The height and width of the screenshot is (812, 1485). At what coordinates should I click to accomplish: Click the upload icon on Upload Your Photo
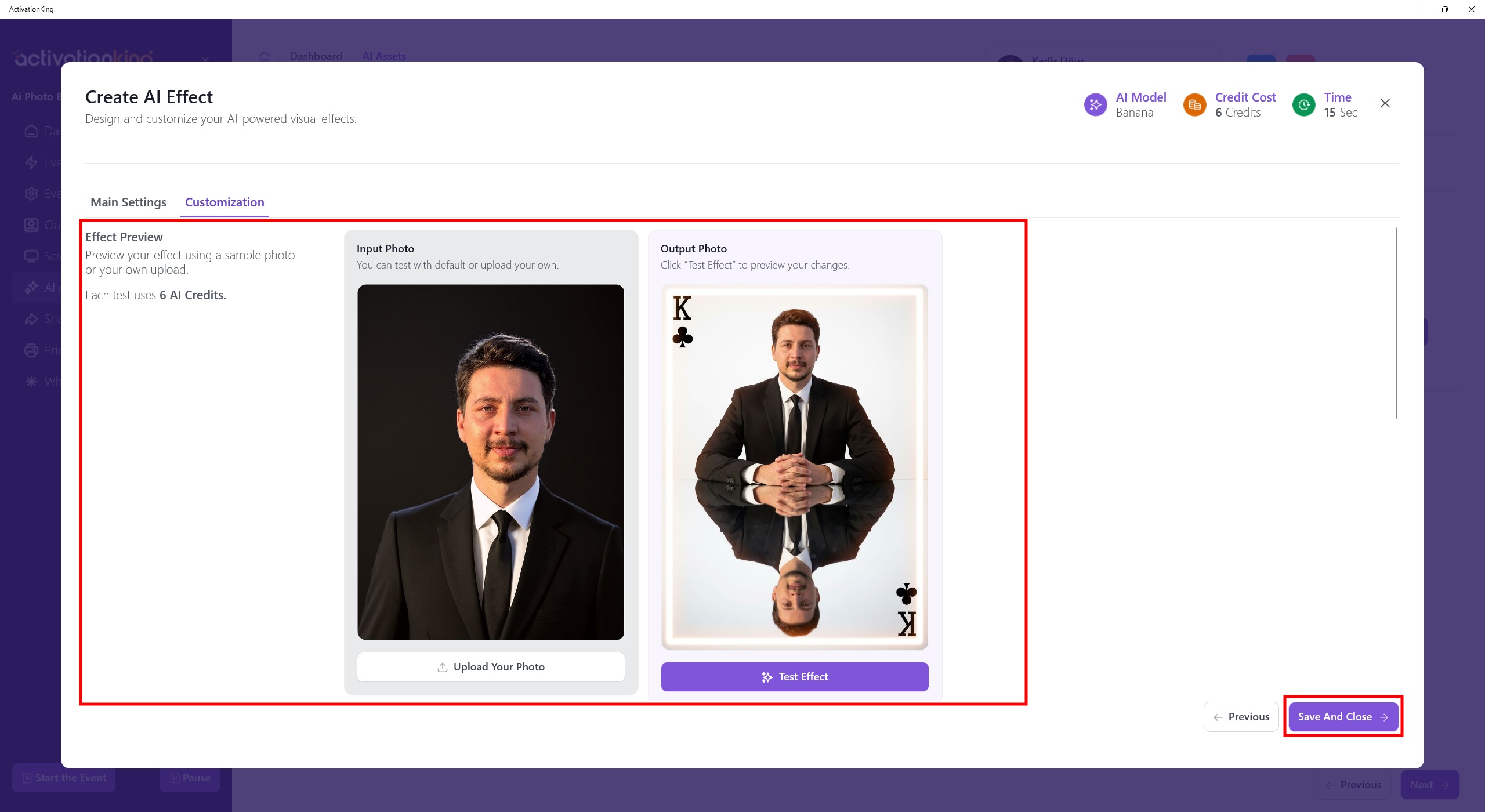[x=443, y=667]
